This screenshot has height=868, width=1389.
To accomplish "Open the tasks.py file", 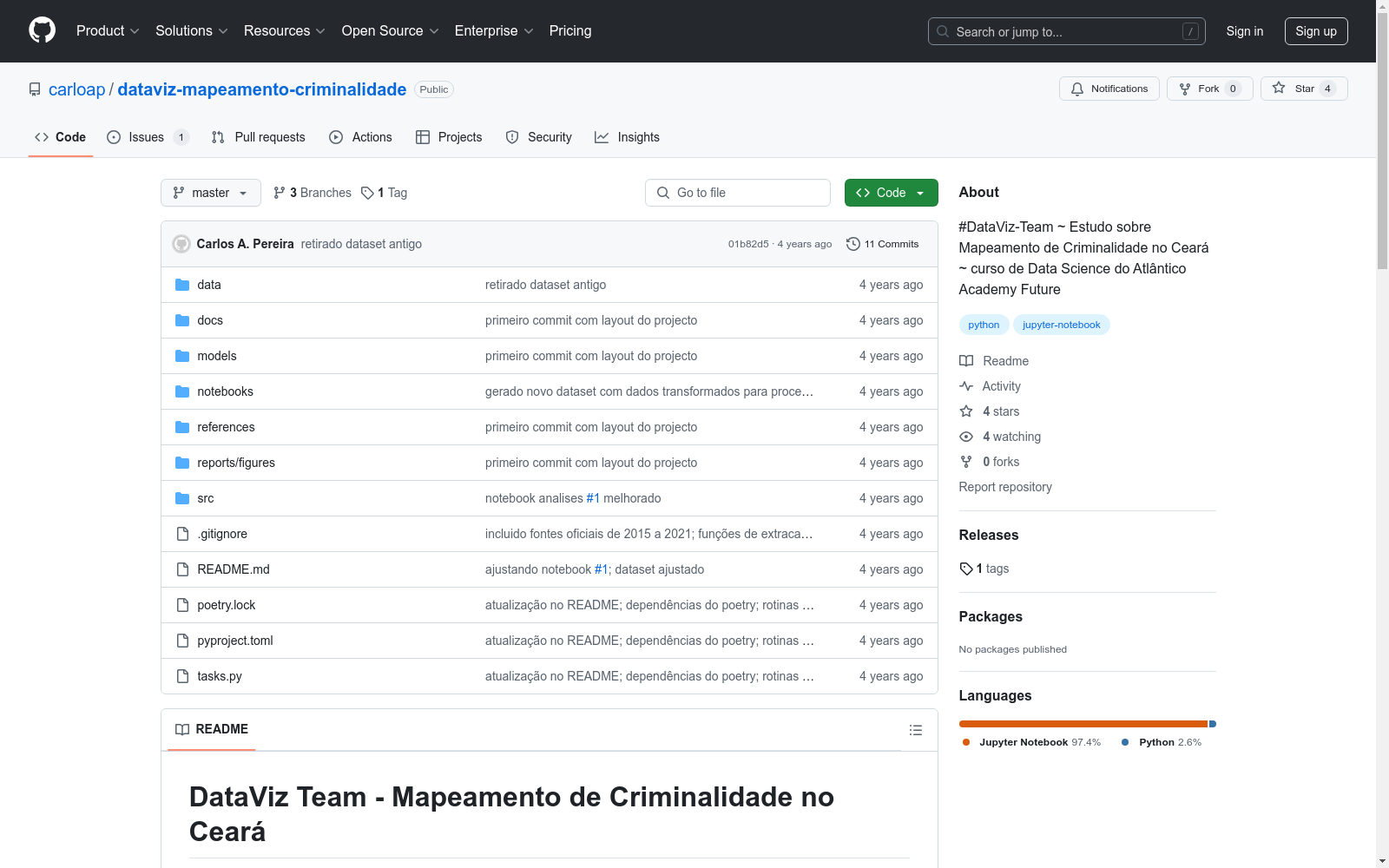I will coord(220,676).
